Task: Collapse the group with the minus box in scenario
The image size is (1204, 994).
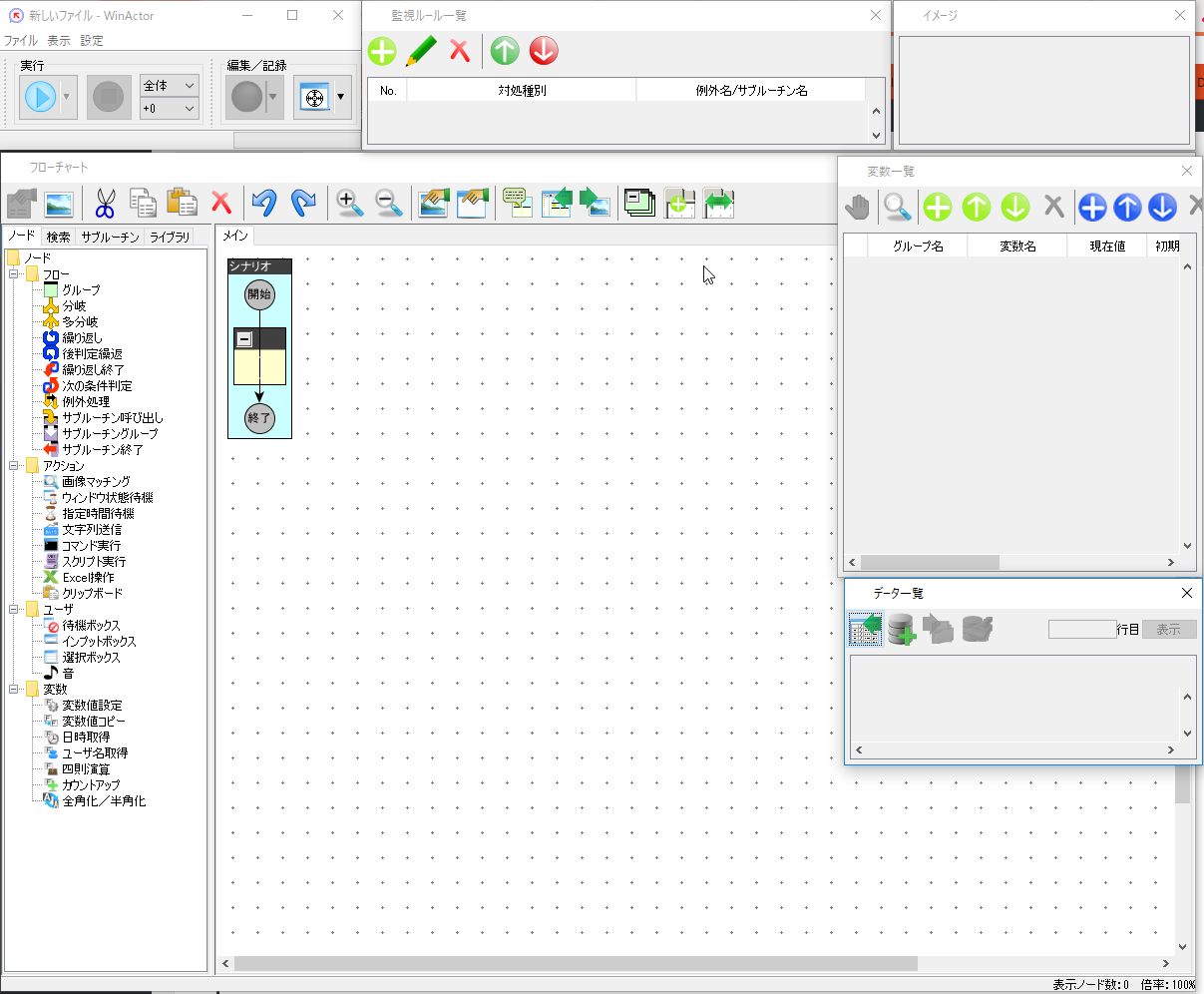Action: [244, 339]
